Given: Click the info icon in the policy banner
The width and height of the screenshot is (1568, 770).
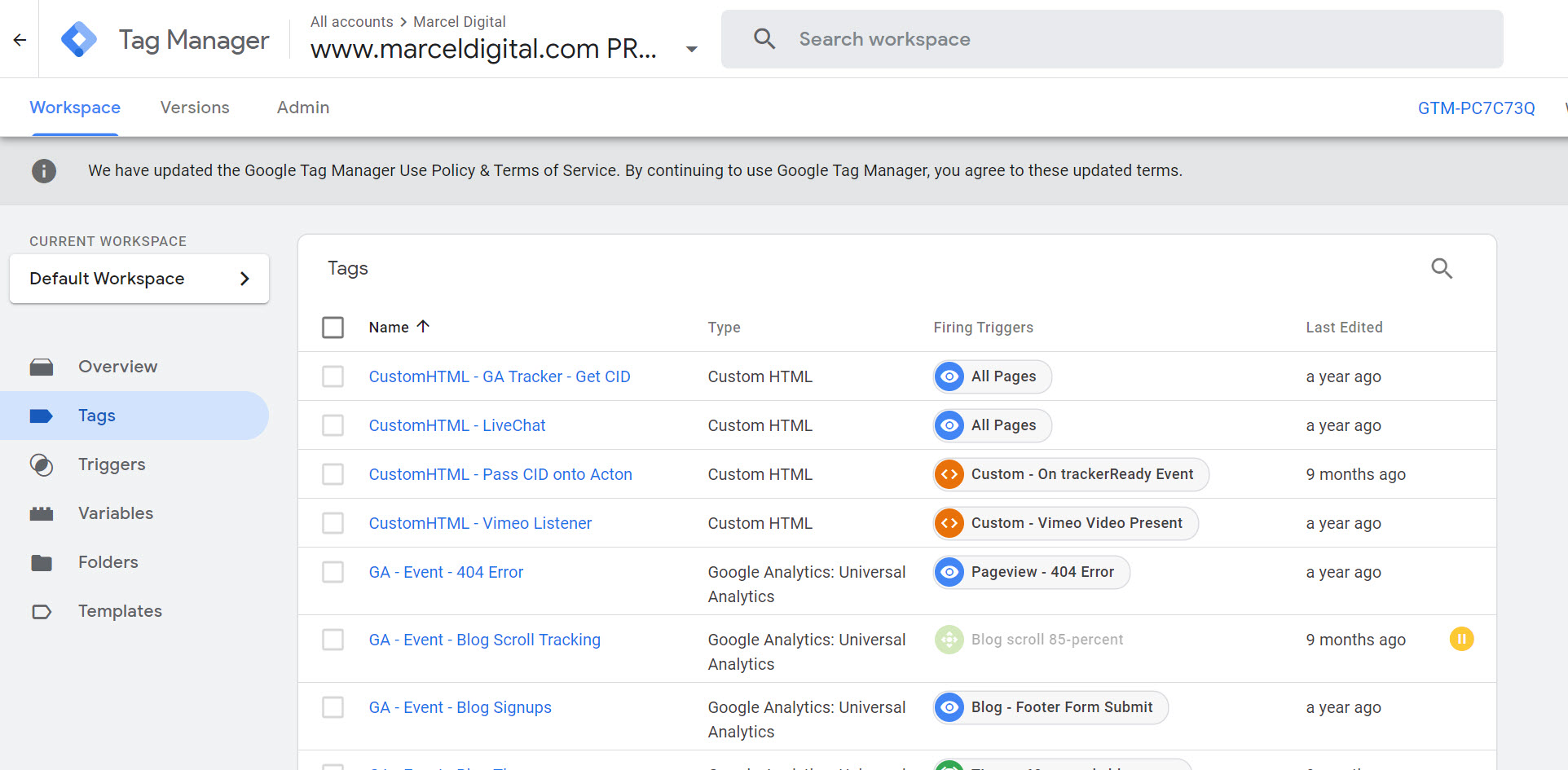Looking at the screenshot, I should tap(44, 171).
